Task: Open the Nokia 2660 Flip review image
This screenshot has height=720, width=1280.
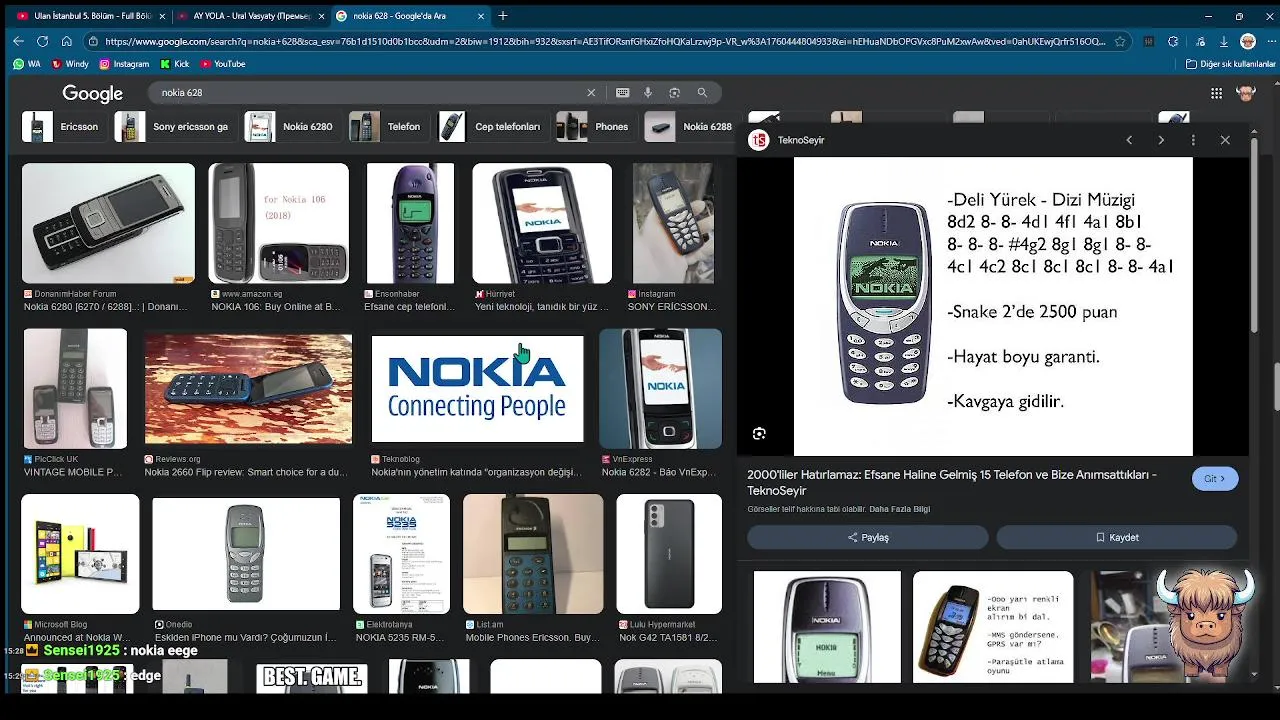Action: tap(248, 389)
